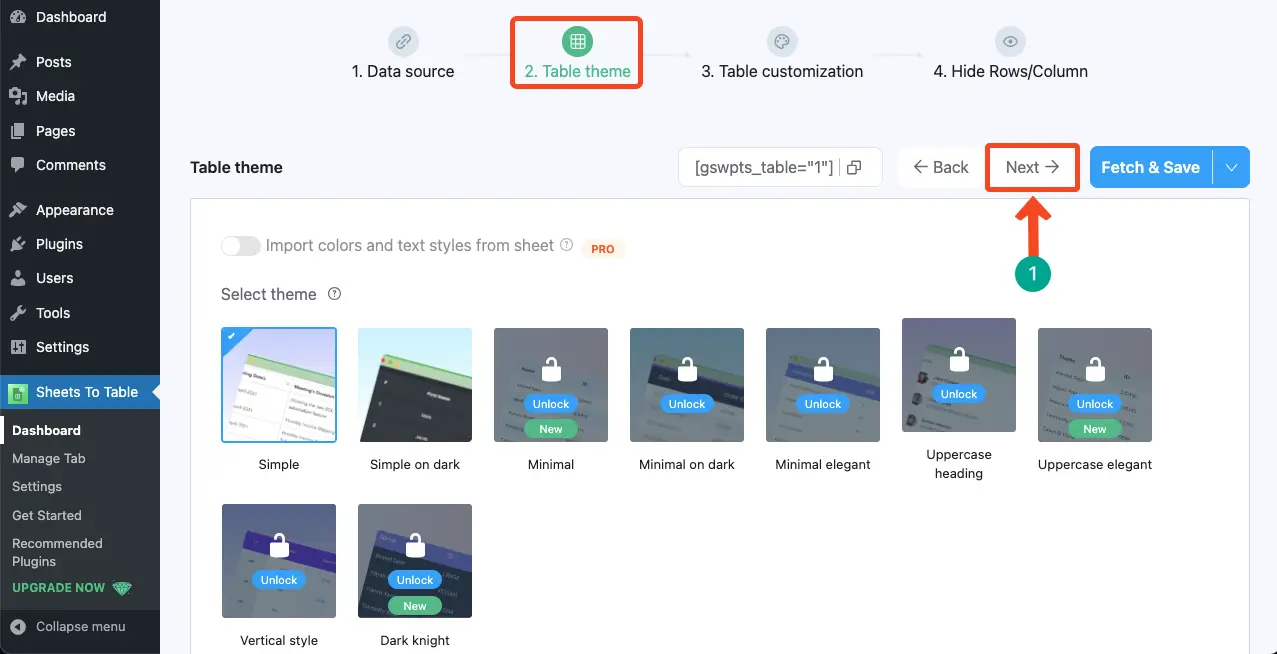
Task: Click the Next button
Action: point(1032,168)
